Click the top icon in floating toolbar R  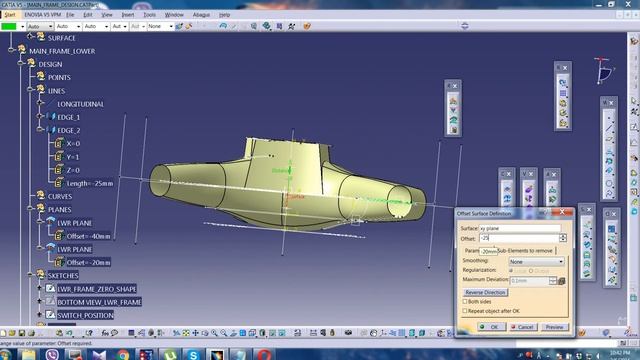(563, 83)
